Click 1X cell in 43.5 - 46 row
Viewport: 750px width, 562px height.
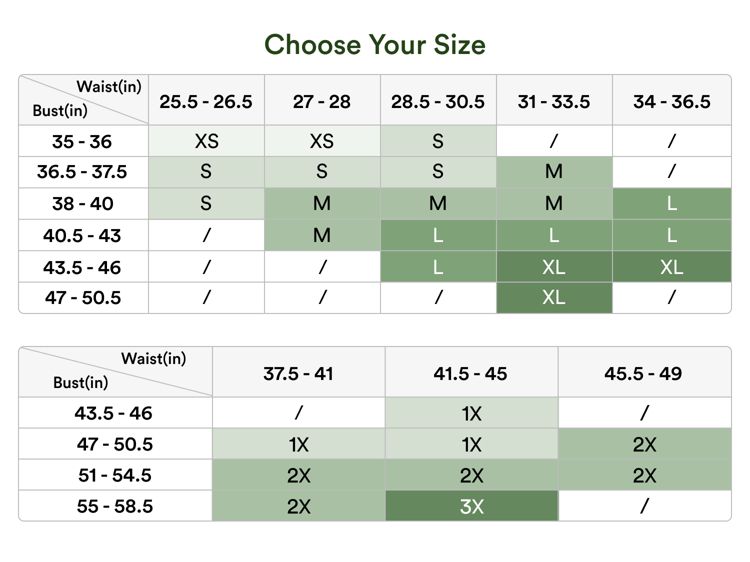tap(471, 413)
